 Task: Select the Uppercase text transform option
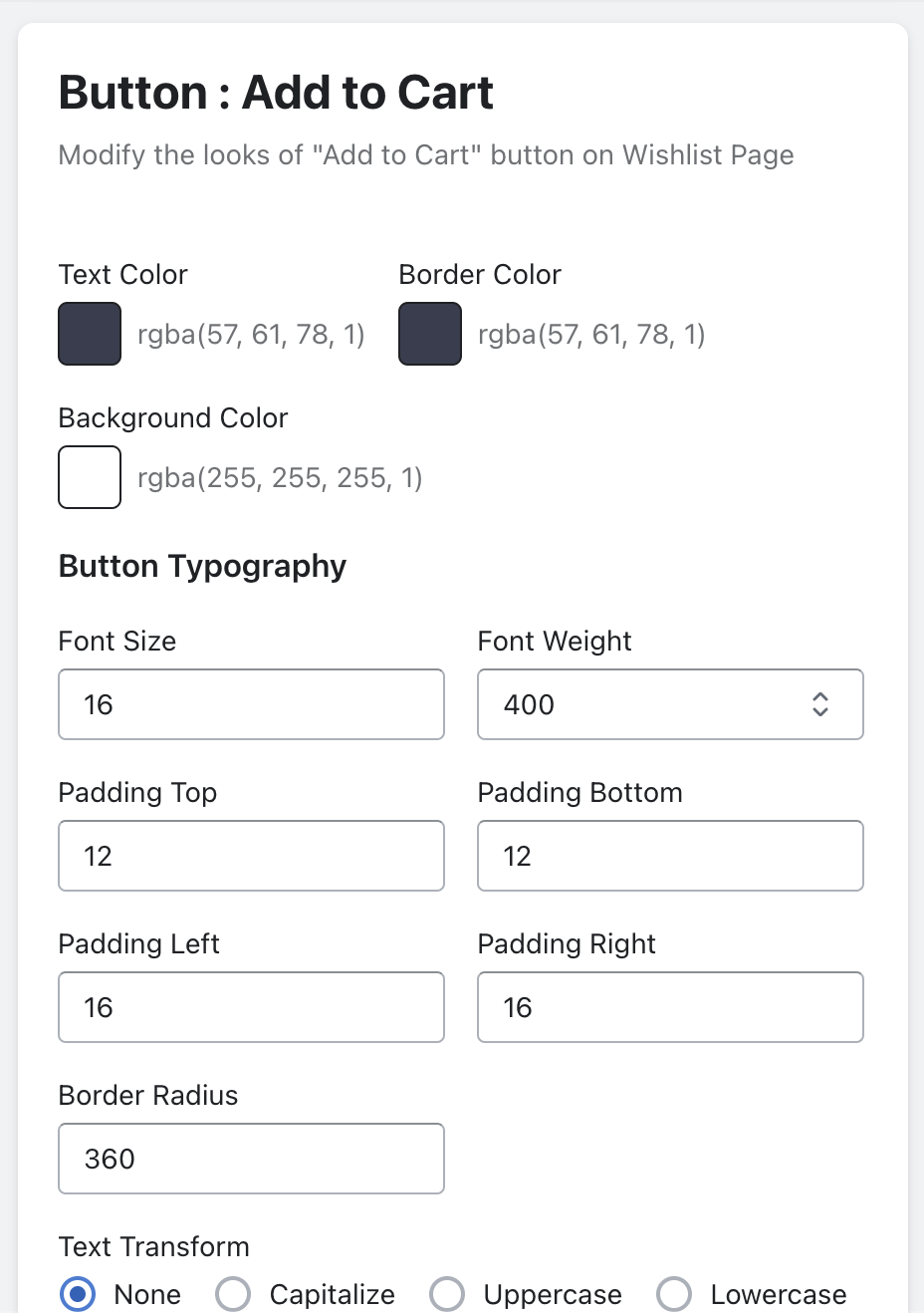point(447,1294)
